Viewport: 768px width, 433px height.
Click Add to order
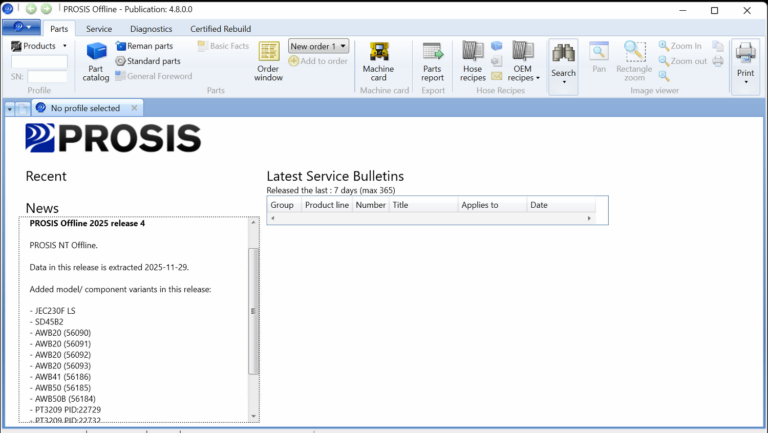[318, 61]
